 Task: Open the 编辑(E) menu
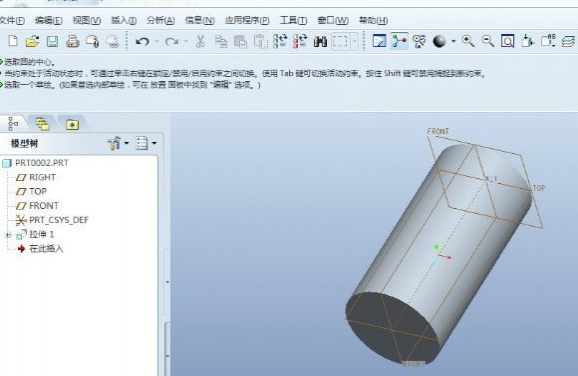tap(48, 20)
